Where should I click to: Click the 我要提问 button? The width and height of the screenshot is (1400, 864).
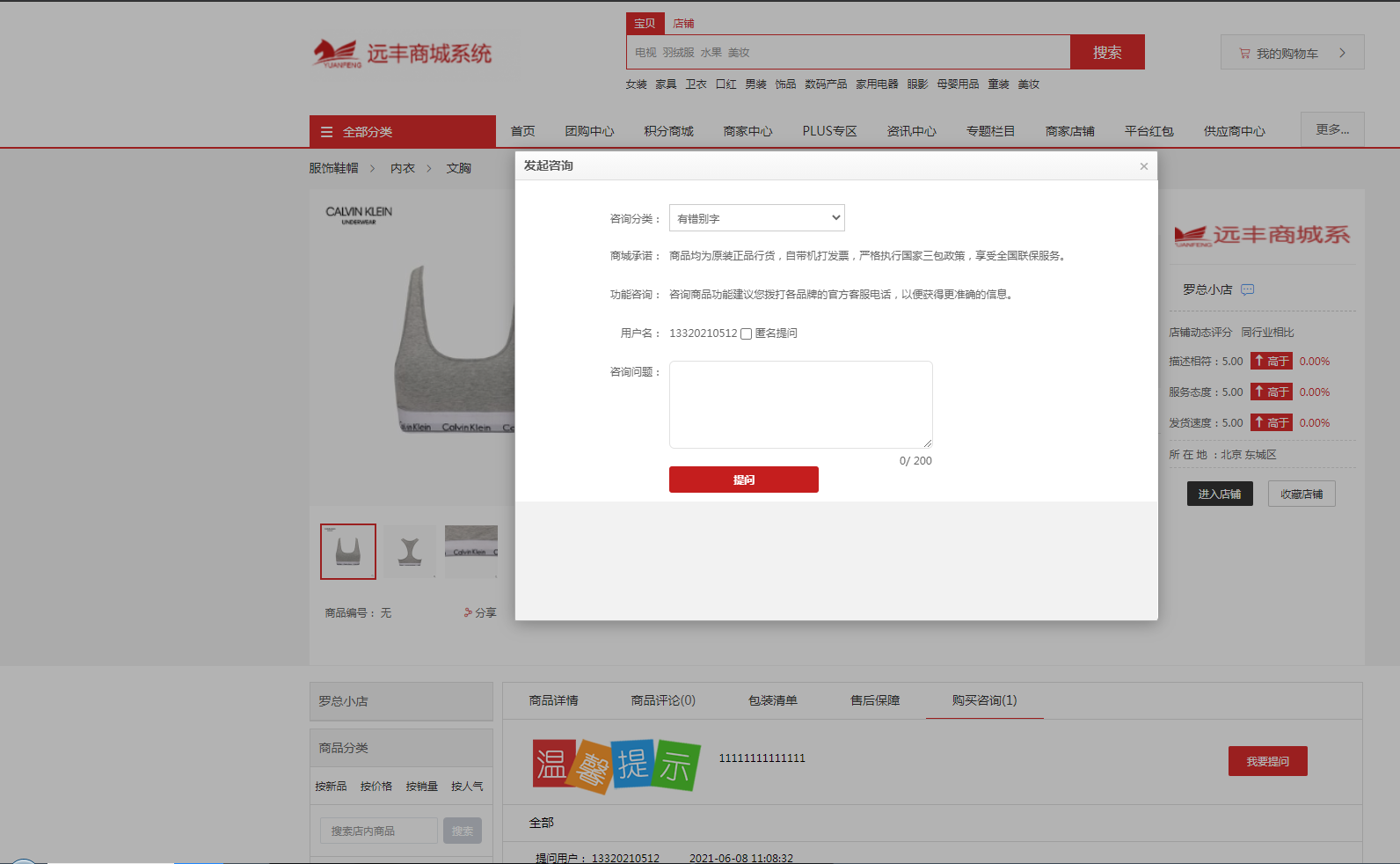(1267, 761)
